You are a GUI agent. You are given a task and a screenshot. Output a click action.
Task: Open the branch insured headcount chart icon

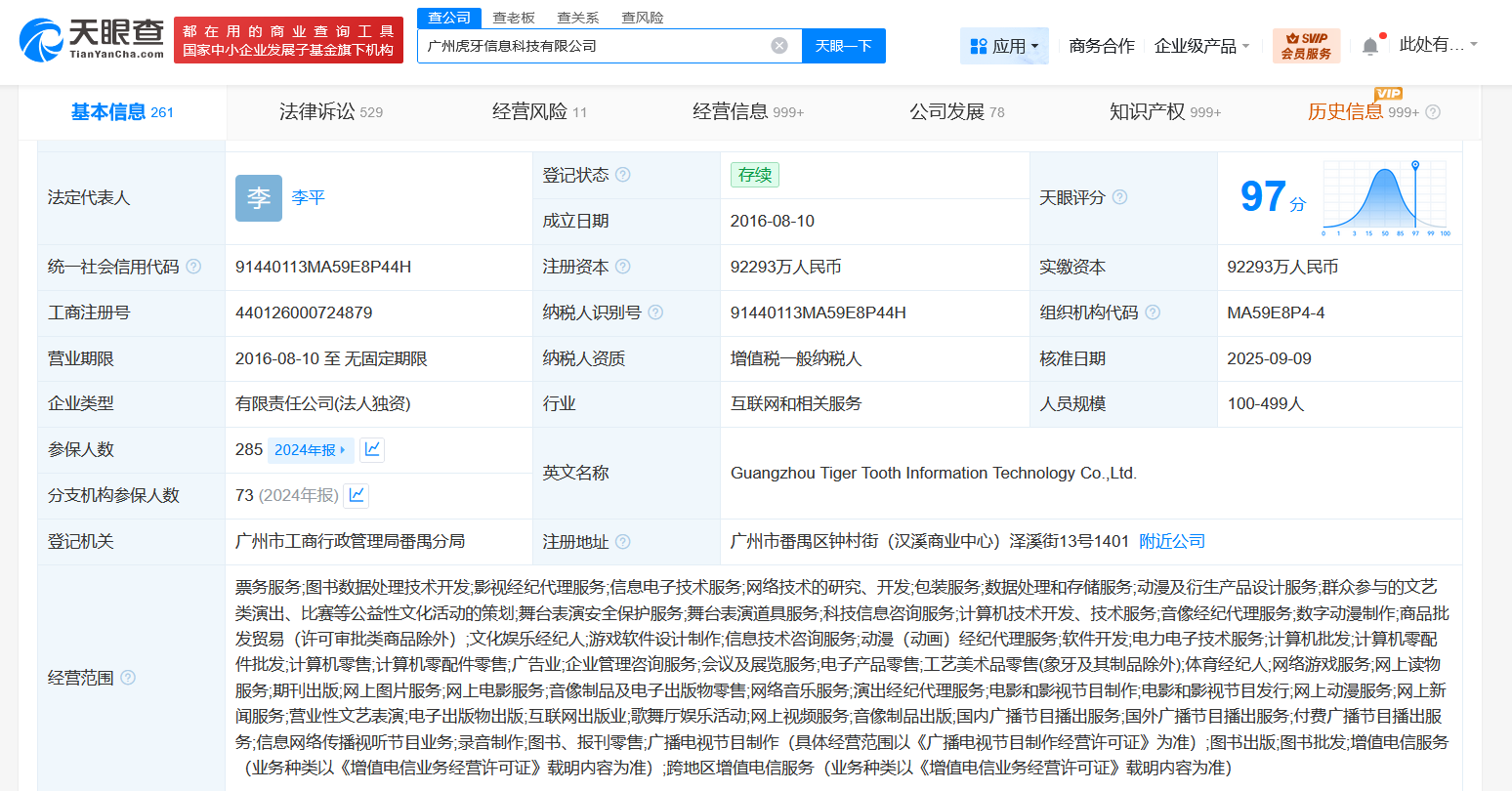point(357,495)
